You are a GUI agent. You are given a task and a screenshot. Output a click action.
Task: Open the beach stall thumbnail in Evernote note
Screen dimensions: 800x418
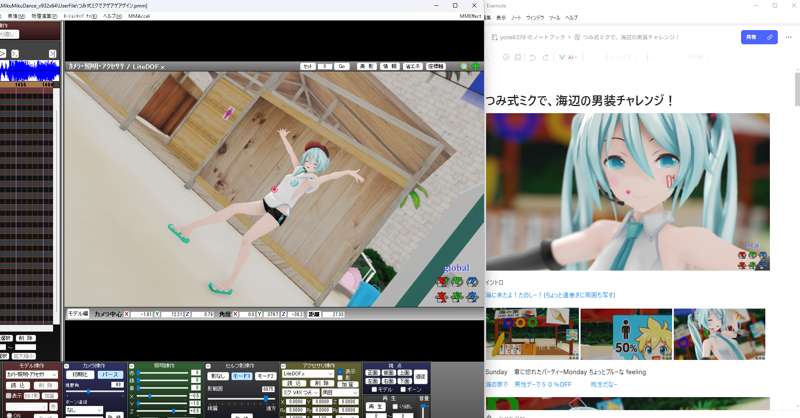click(x=533, y=334)
